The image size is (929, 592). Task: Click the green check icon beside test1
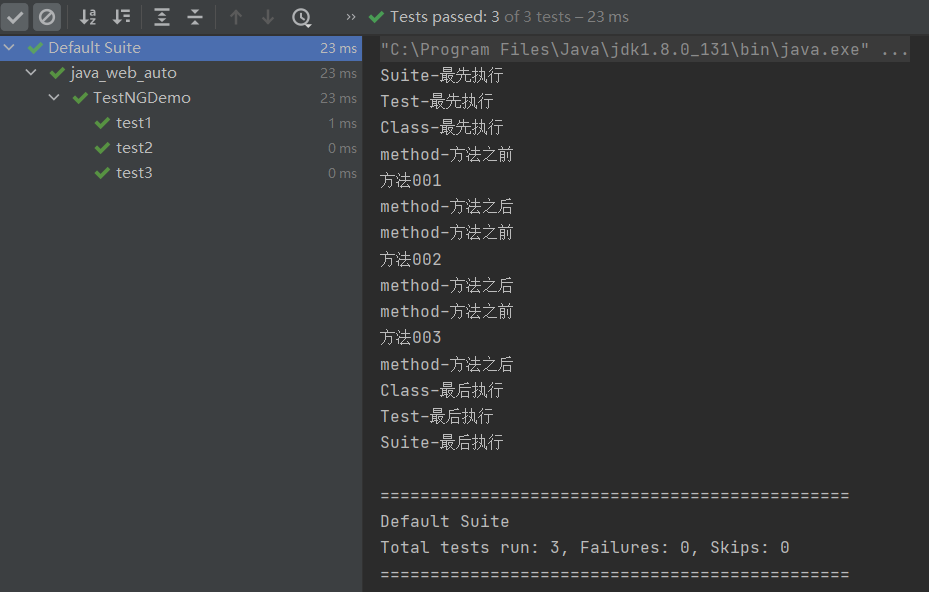pyautogui.click(x=102, y=123)
